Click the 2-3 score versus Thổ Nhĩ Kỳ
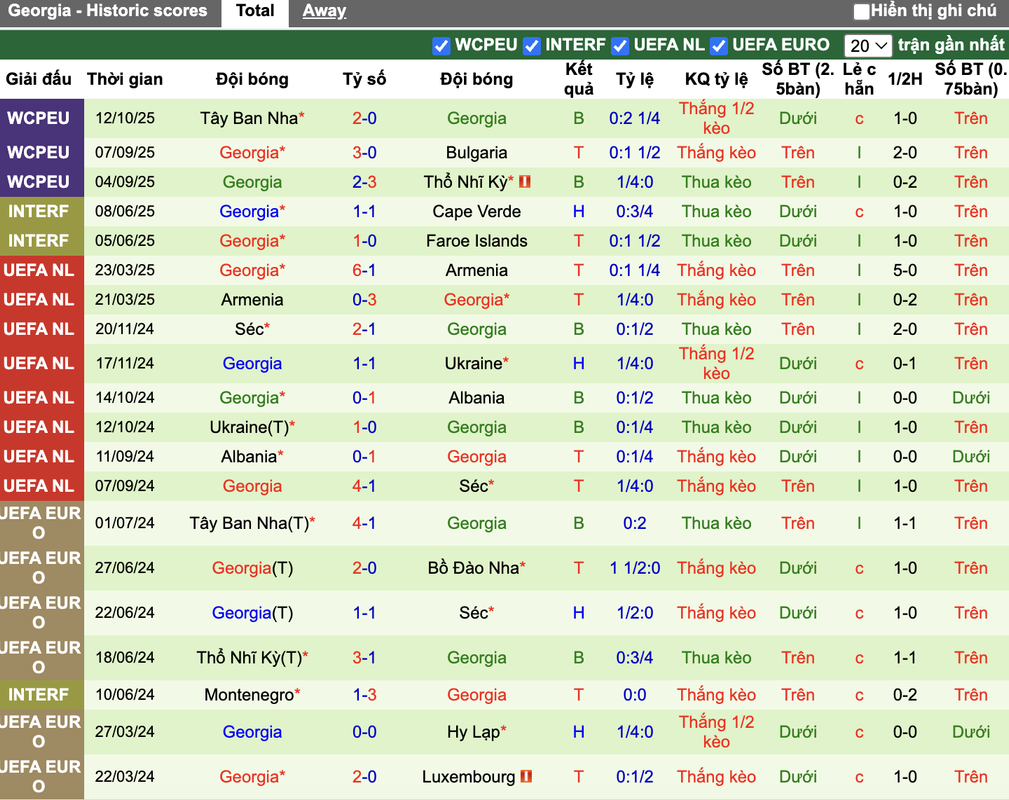The image size is (1009, 800). click(x=364, y=182)
